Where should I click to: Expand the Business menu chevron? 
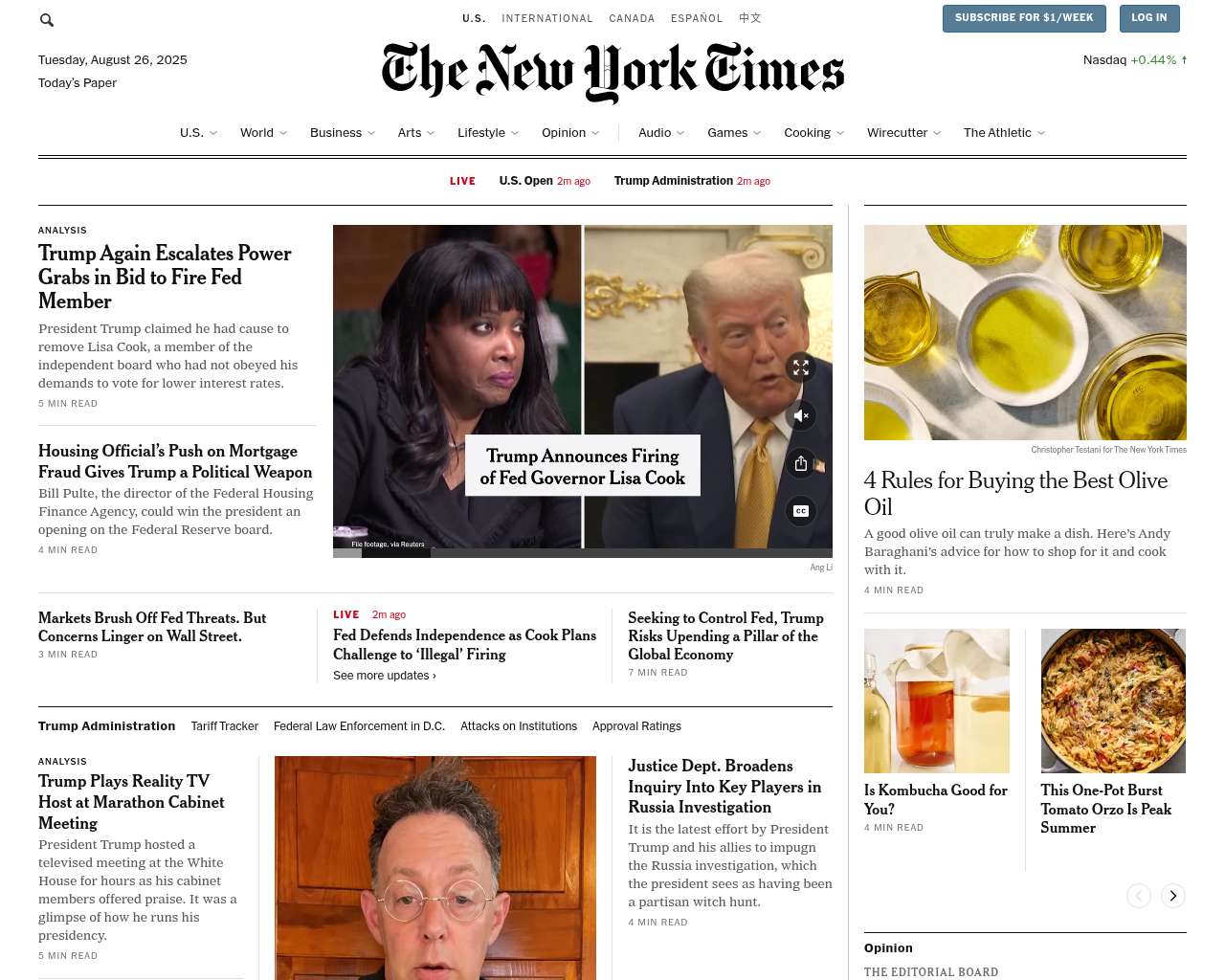(x=371, y=133)
